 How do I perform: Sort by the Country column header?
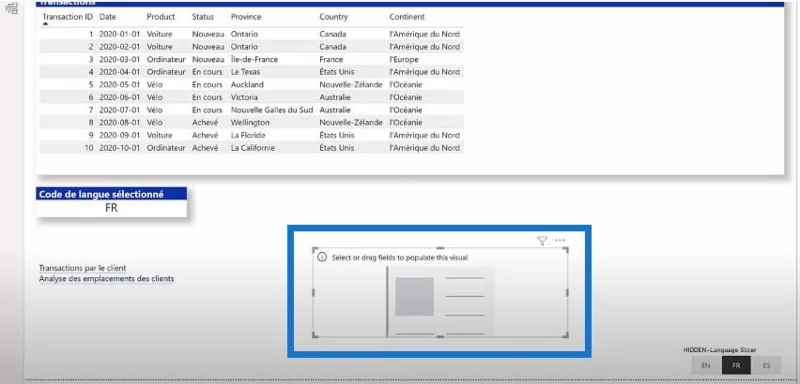click(x=334, y=17)
